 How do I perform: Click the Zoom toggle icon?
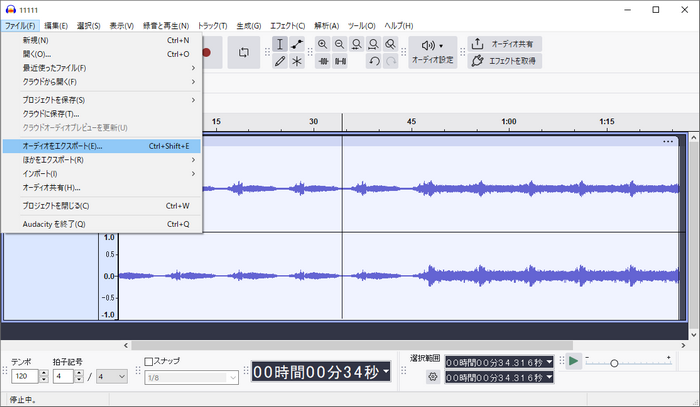pyautogui.click(x=391, y=44)
